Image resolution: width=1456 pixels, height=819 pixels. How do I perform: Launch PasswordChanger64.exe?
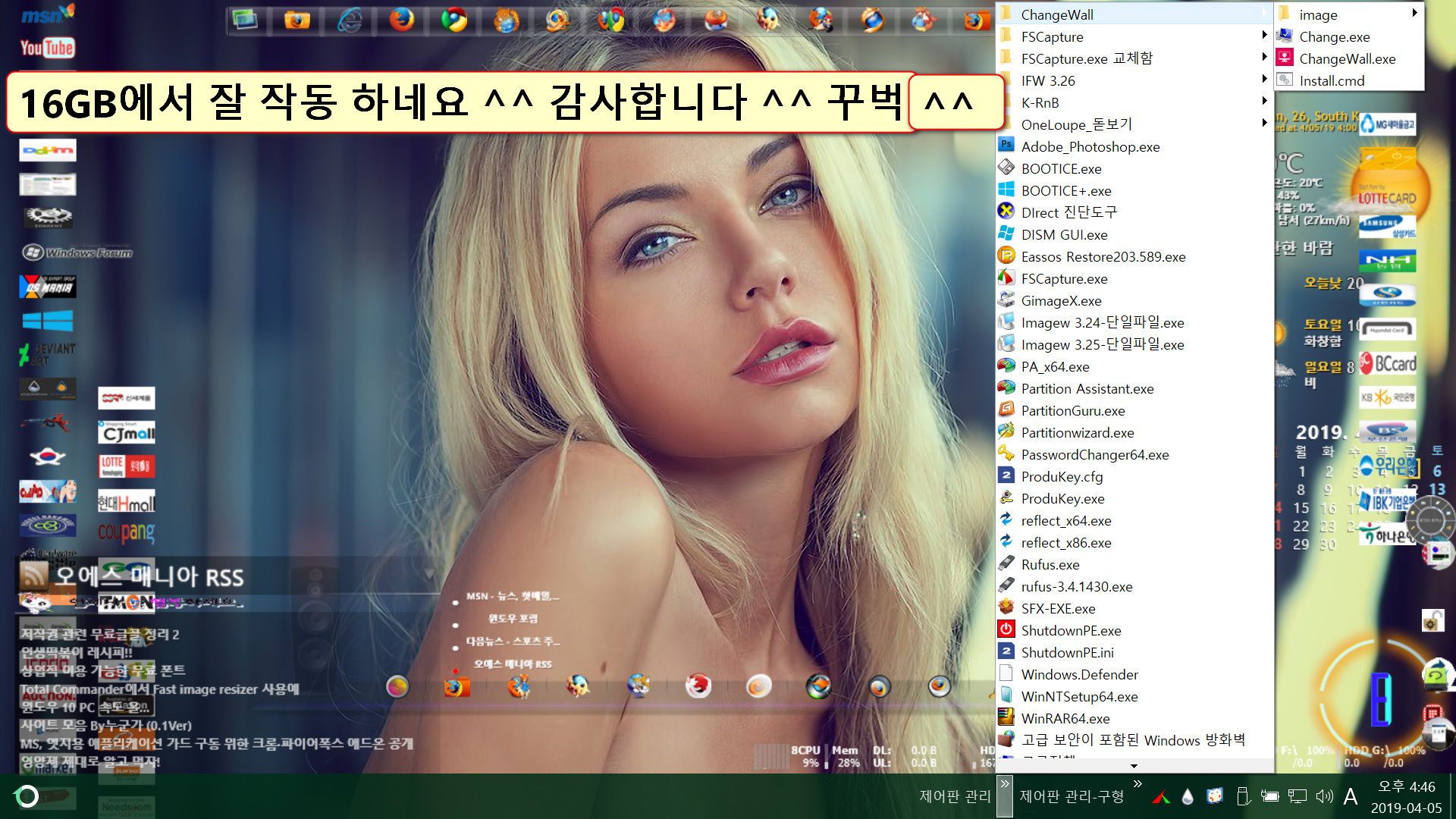tap(1134, 454)
